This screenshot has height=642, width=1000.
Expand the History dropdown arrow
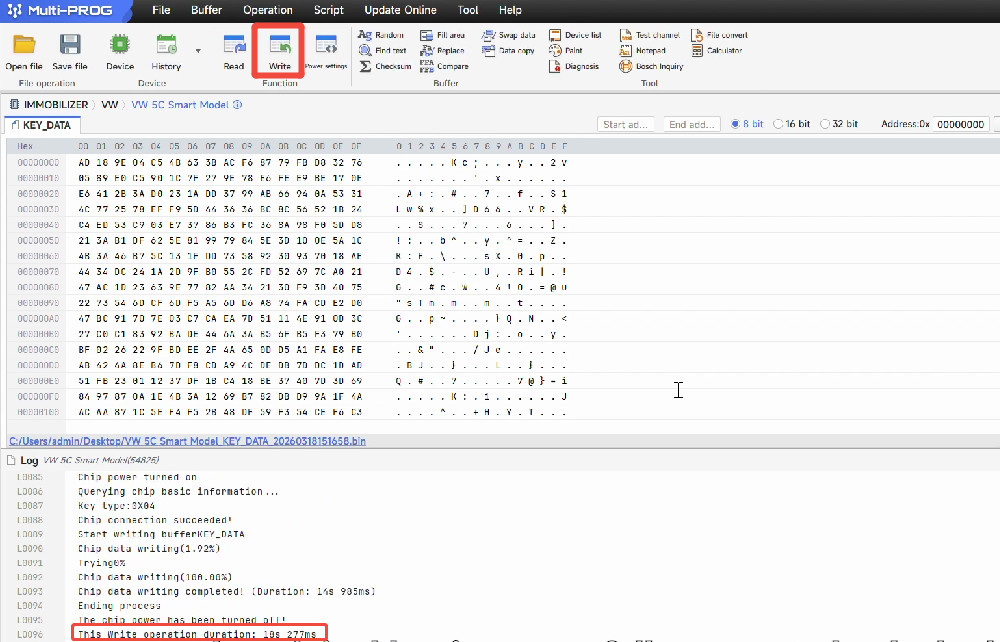click(x=197, y=50)
